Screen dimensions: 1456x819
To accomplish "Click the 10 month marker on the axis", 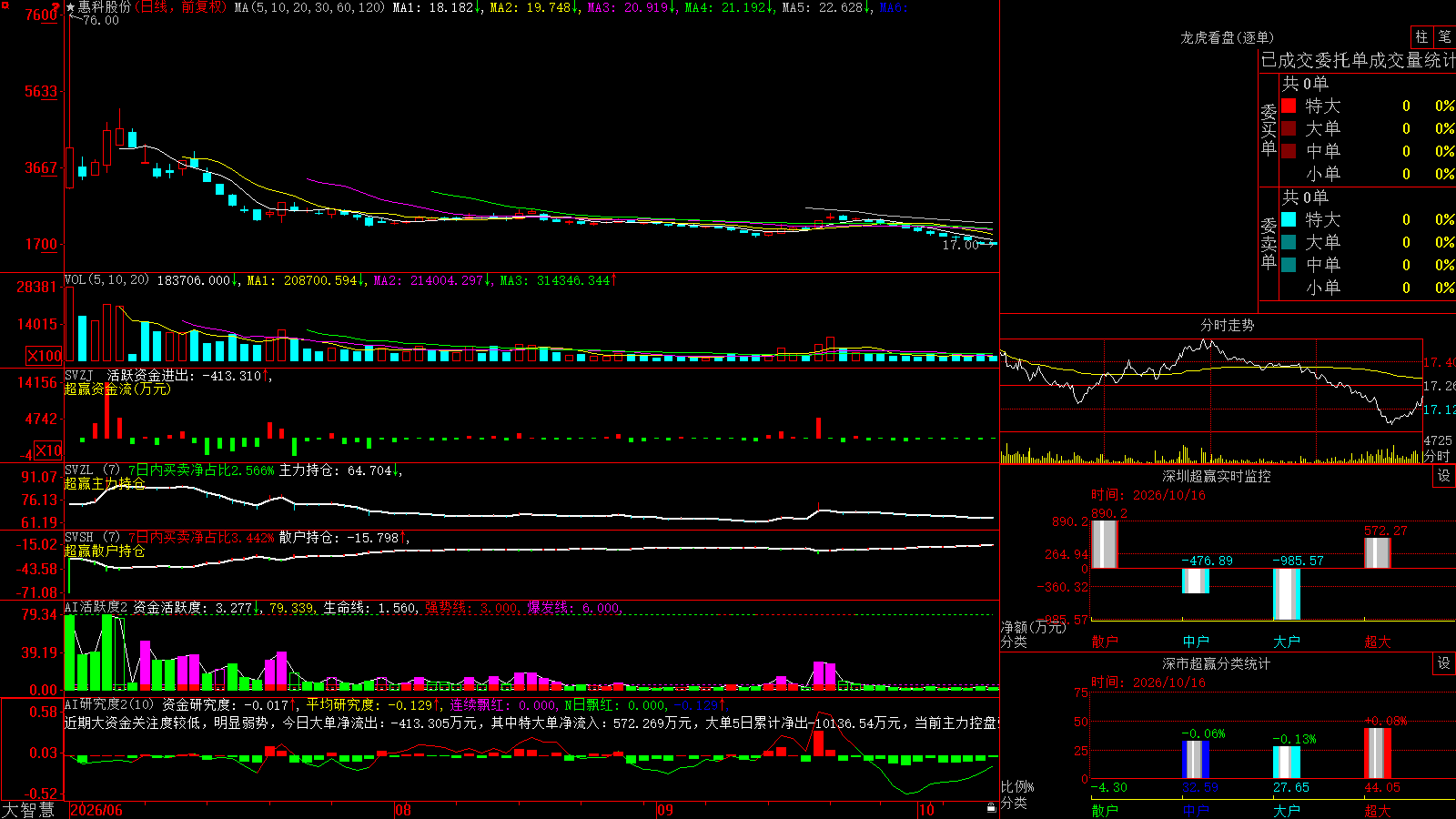I will [926, 810].
